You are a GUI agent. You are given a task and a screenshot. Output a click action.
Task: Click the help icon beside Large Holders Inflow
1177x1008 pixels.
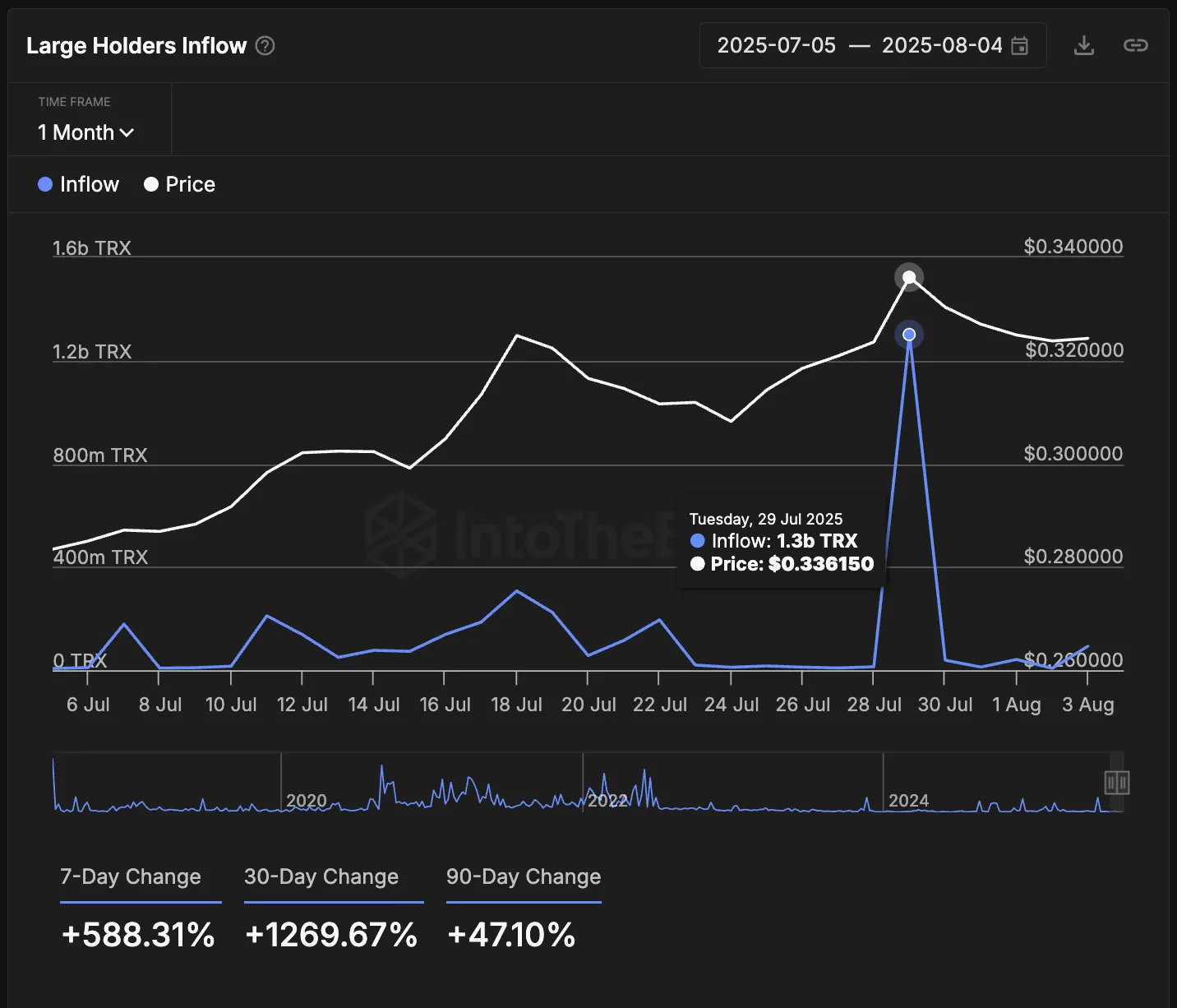click(265, 46)
